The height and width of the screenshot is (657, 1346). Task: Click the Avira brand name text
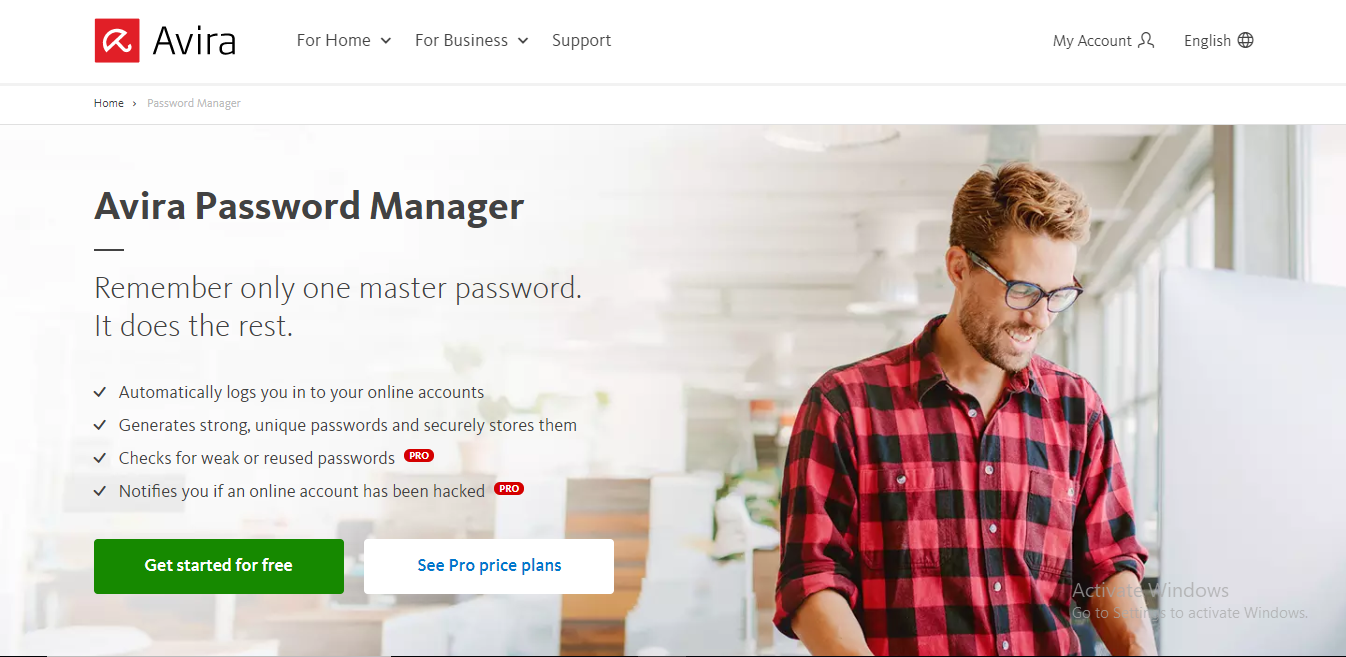(x=194, y=41)
